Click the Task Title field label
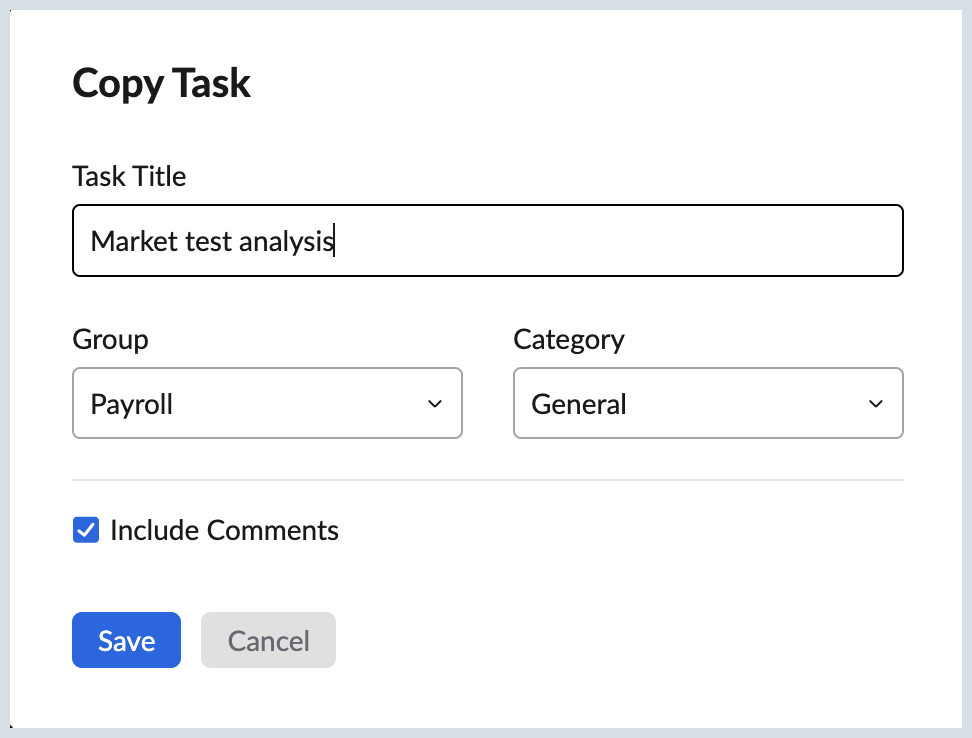 pos(129,177)
